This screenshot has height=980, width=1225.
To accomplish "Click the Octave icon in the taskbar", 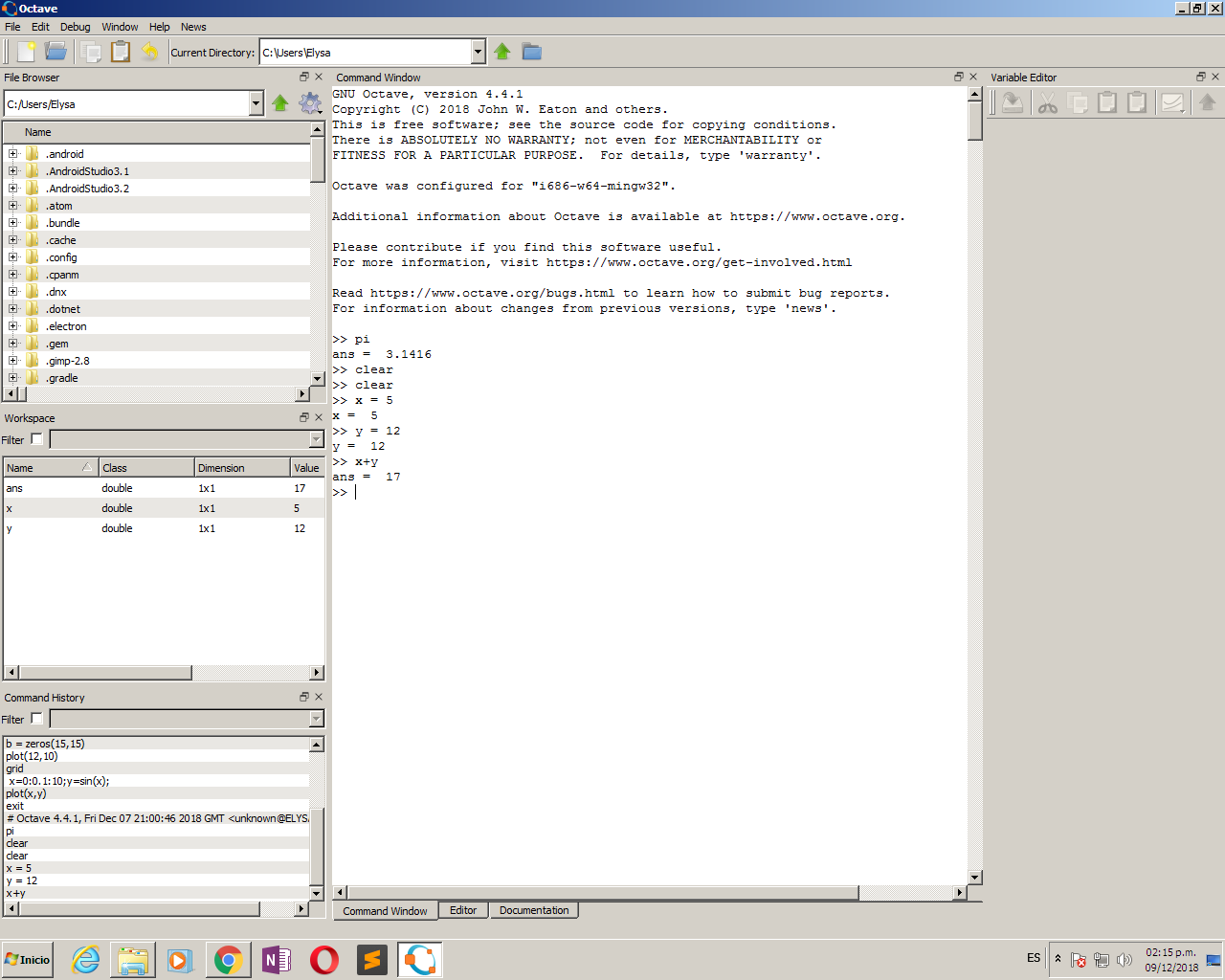I will (x=419, y=960).
